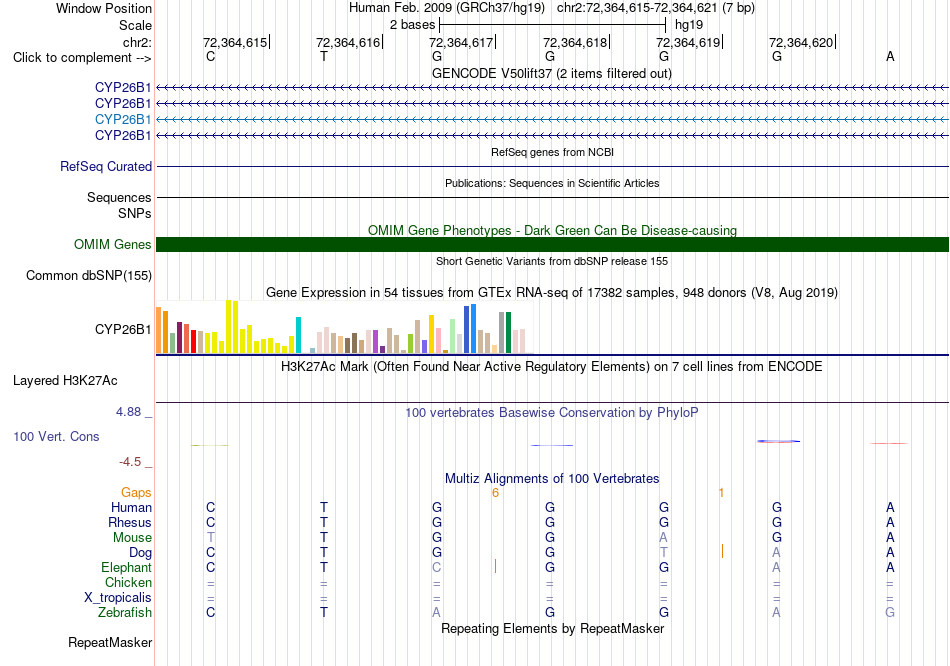Click the dark green OMIM gene bar
The image size is (950, 666).
(x=552, y=244)
